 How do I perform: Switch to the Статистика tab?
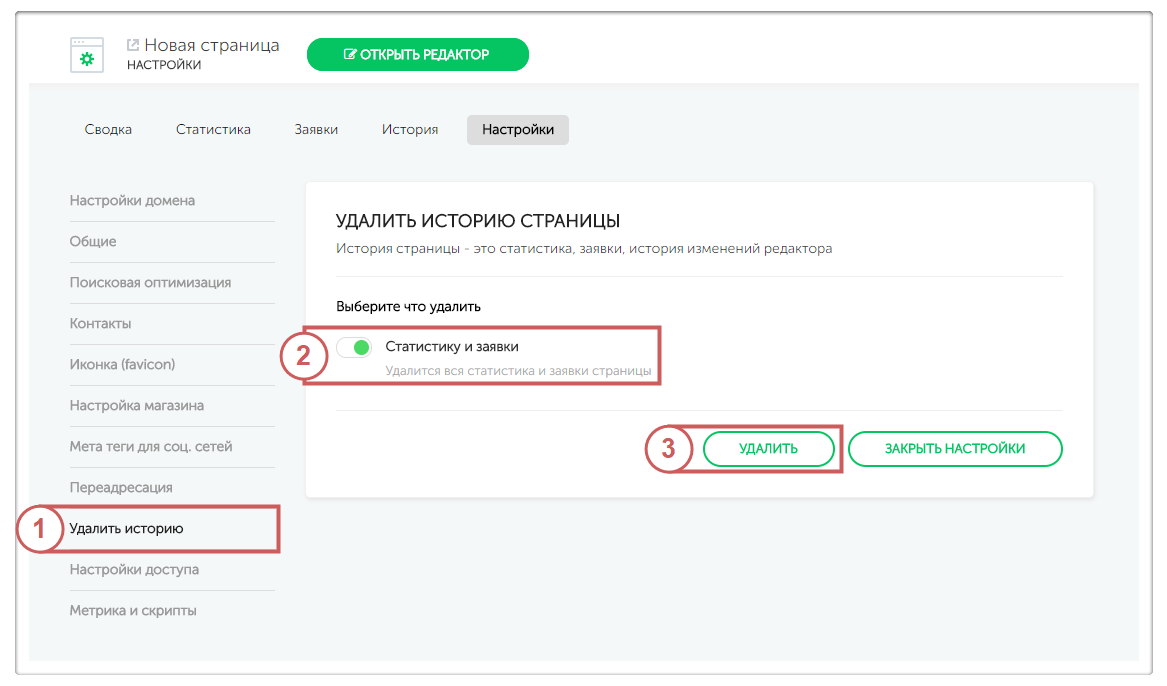point(213,129)
